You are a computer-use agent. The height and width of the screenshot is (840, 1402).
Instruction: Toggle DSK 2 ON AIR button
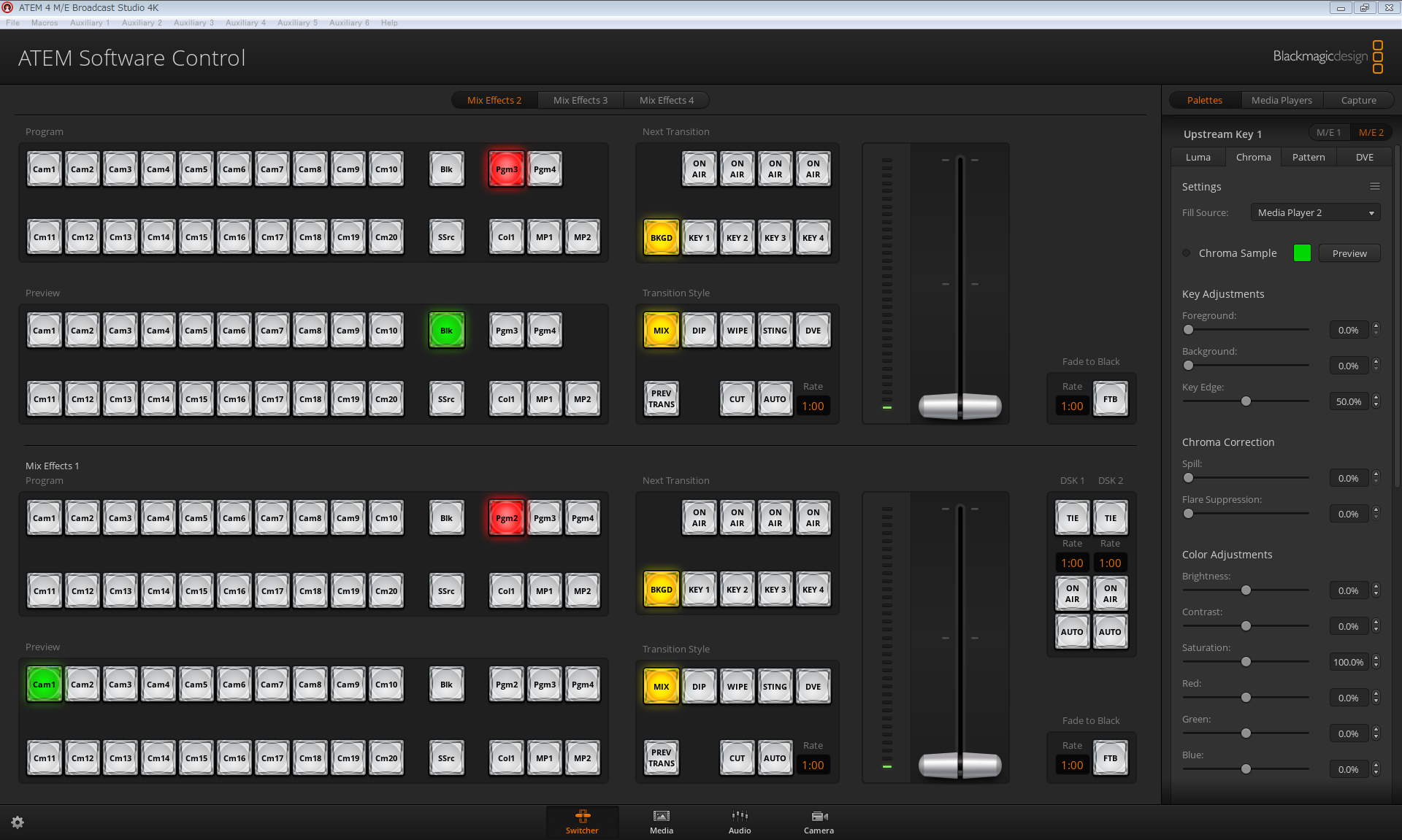(x=1110, y=593)
